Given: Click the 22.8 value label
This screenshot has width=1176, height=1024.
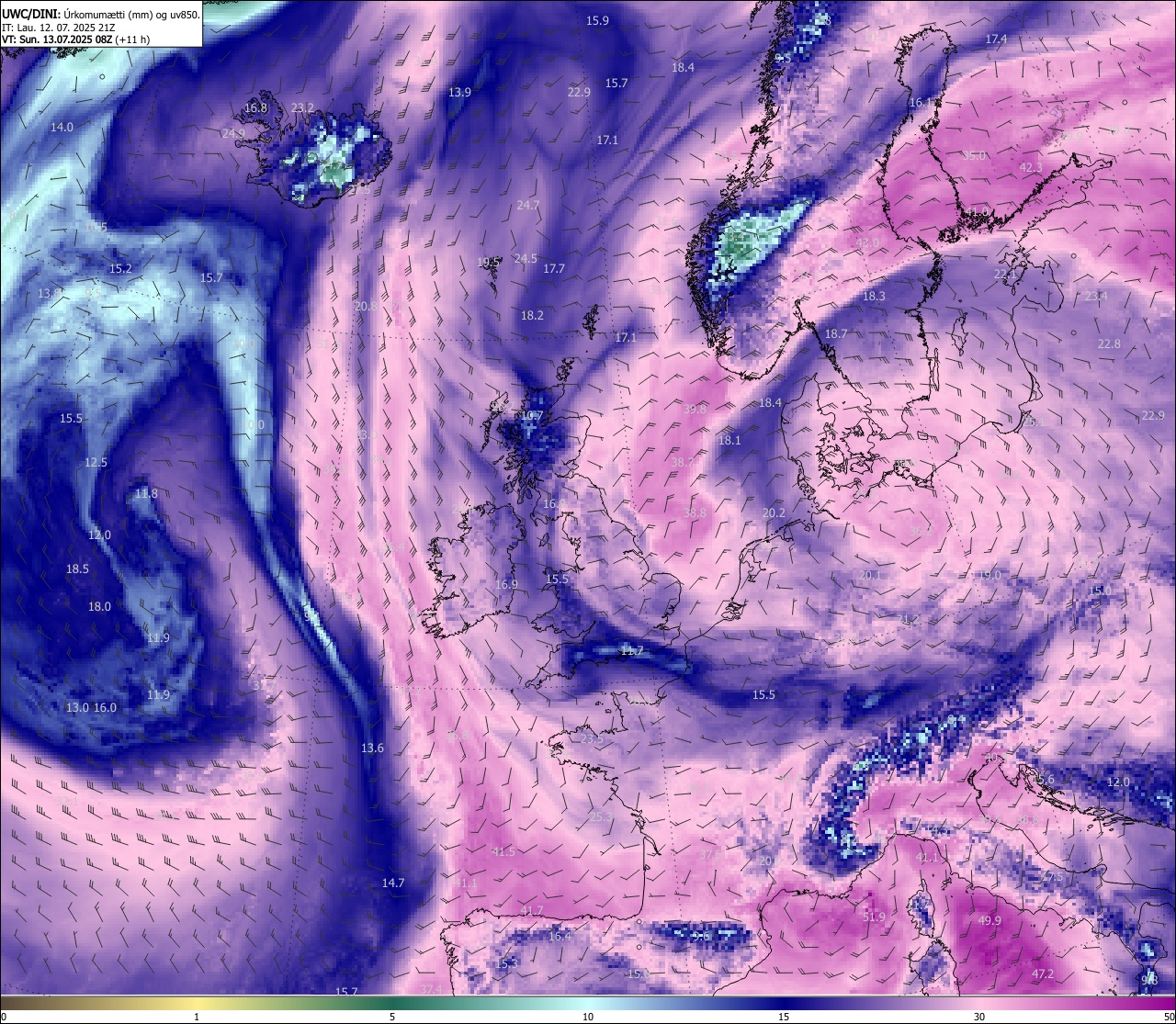Looking at the screenshot, I should coord(1109,344).
